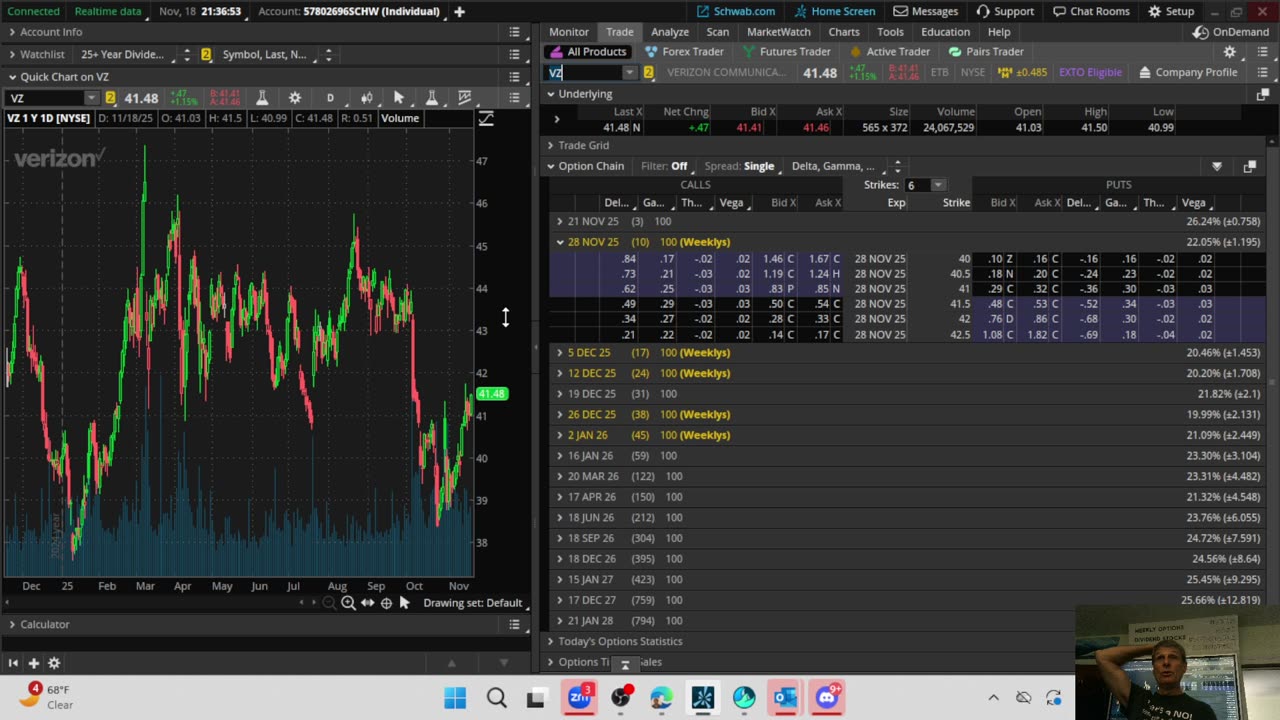Select the pointer drawing tool in Quick Chart toolbar
This screenshot has height=720, width=1280.
[399, 98]
